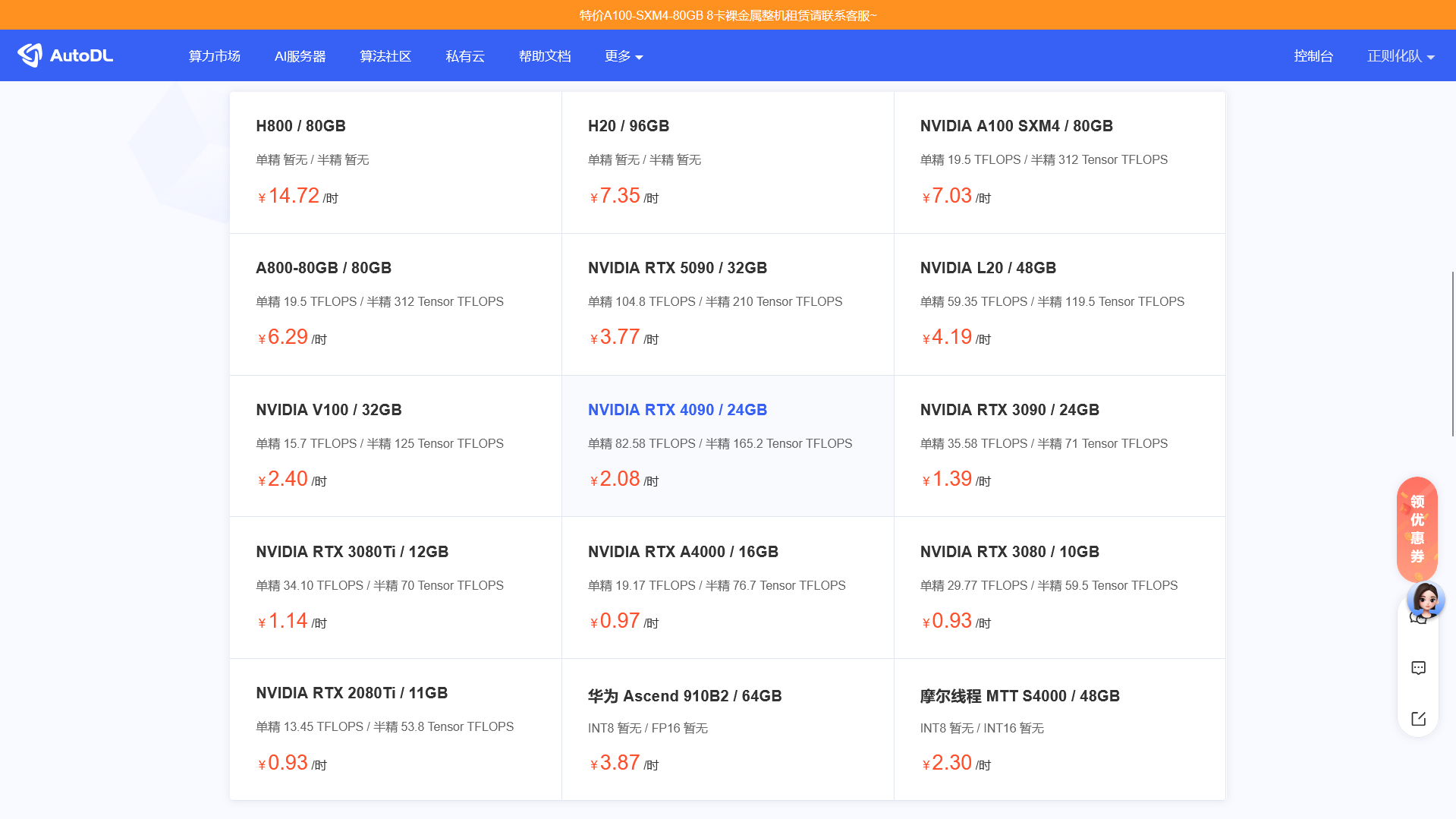Select the H800 / 80GB GPU card
This screenshot has width=1456, height=819.
tap(395, 162)
